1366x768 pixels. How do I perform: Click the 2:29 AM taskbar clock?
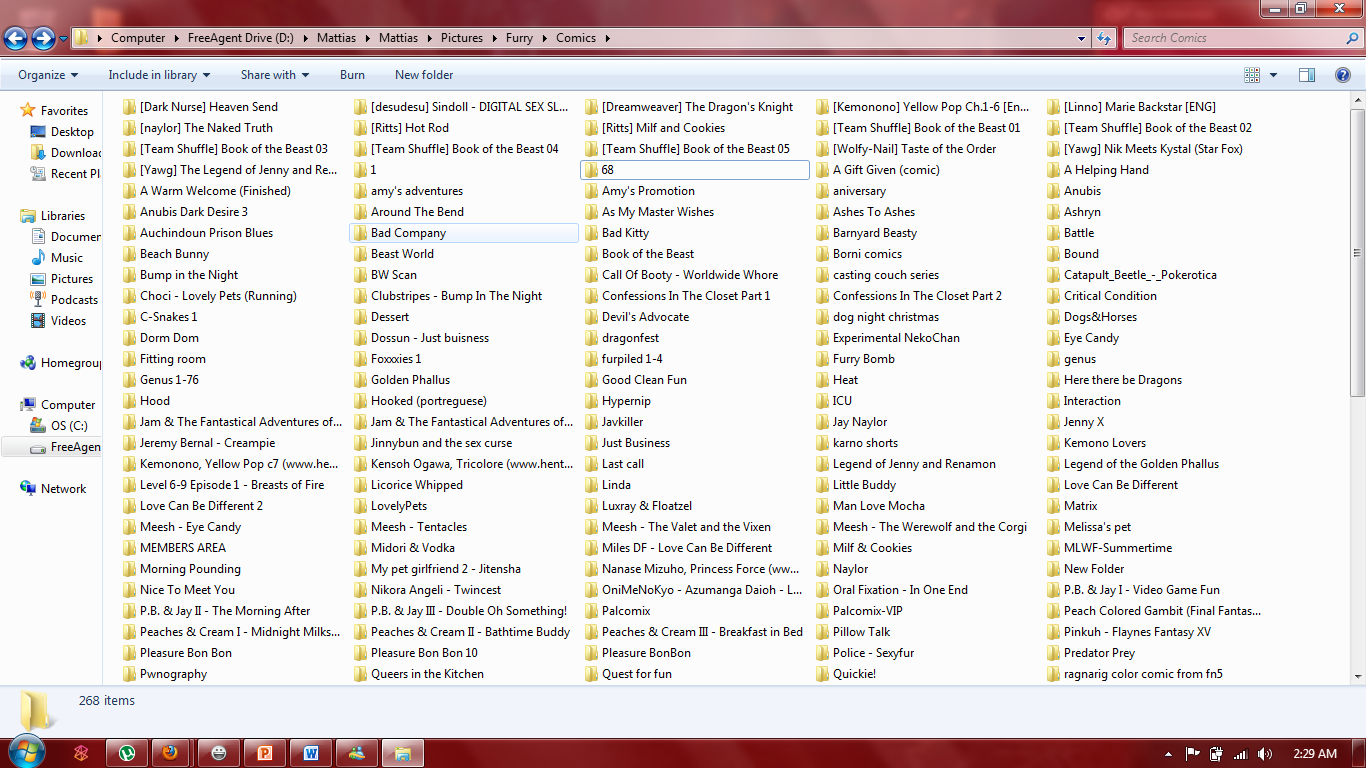pos(1313,754)
